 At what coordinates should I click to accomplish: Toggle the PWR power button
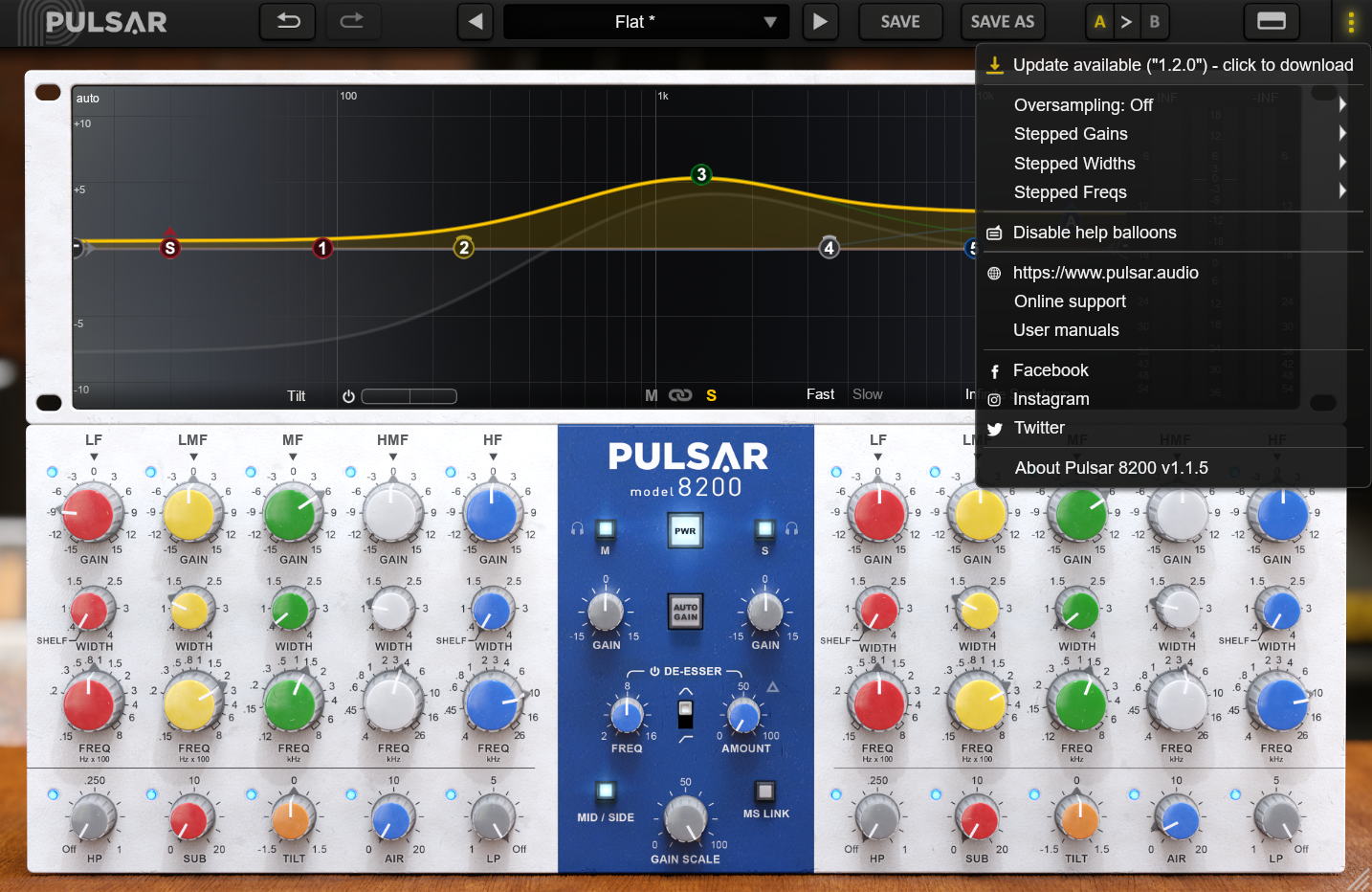[x=685, y=530]
